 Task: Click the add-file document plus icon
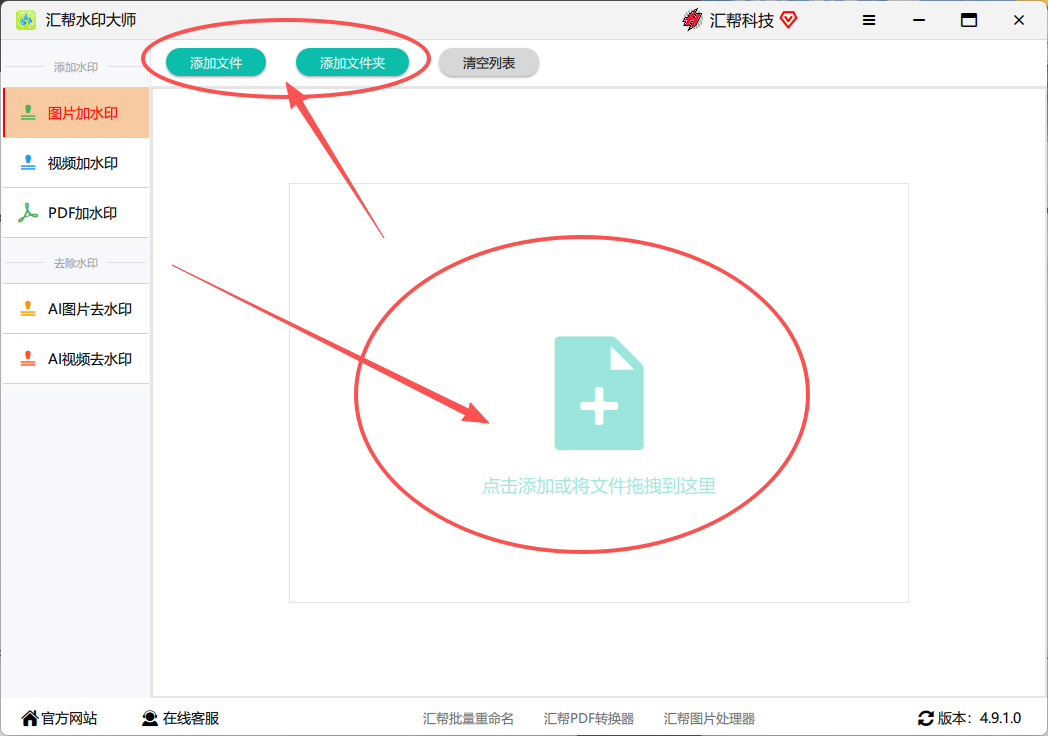click(599, 393)
